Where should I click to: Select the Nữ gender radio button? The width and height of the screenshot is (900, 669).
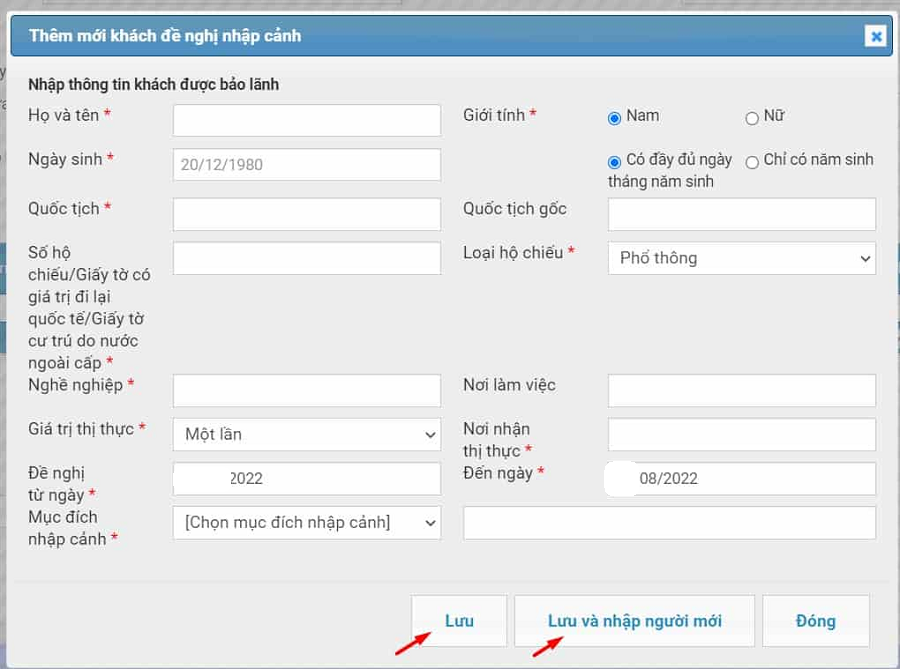pos(752,118)
